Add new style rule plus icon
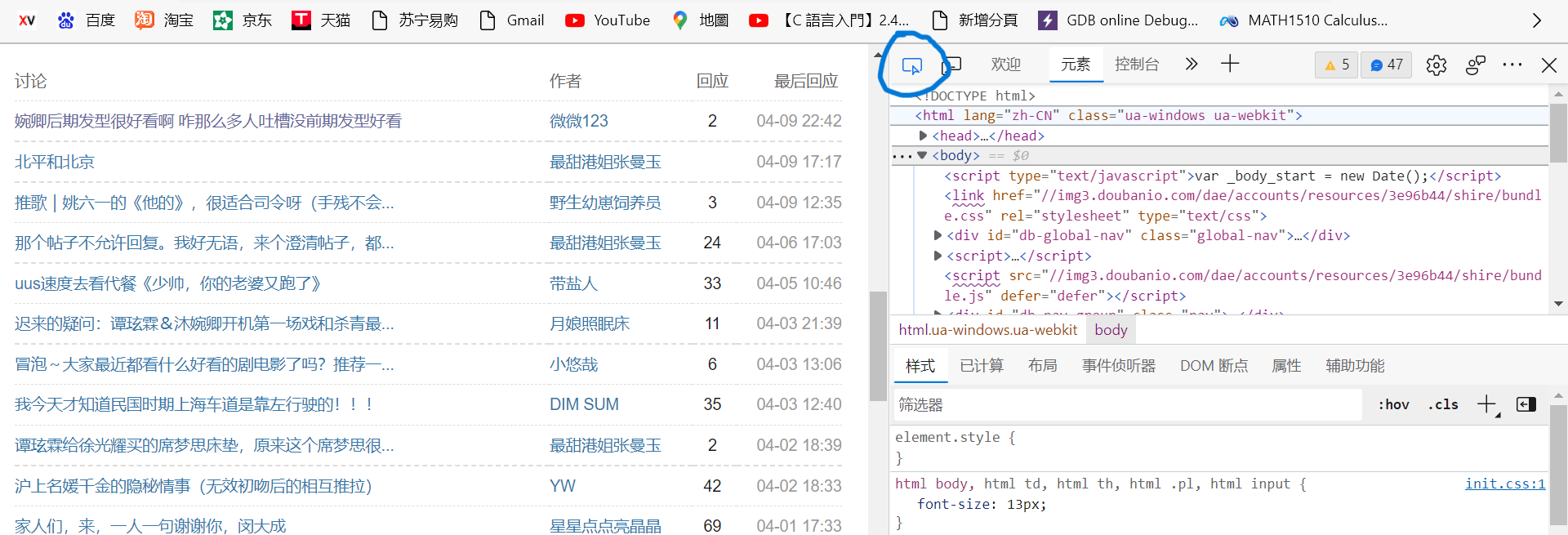Viewport: 1568px width, 535px height. (1487, 404)
